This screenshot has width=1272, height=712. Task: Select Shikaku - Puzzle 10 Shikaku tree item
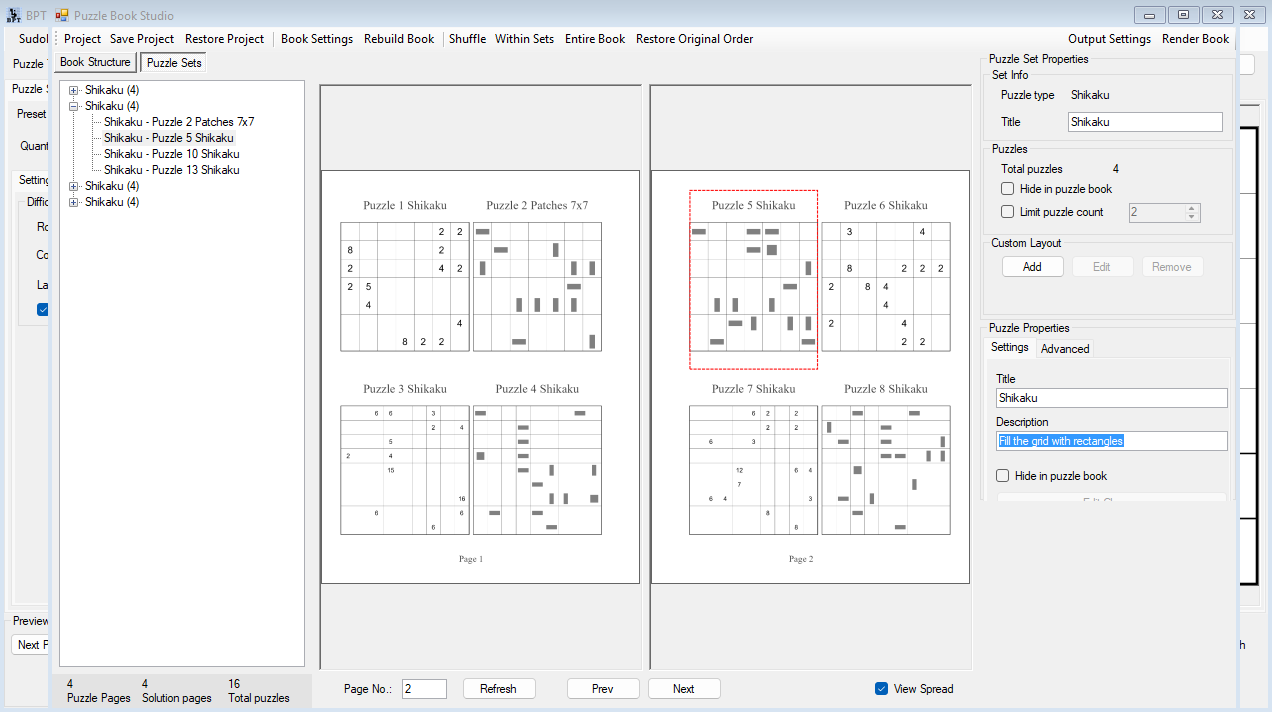coord(171,154)
